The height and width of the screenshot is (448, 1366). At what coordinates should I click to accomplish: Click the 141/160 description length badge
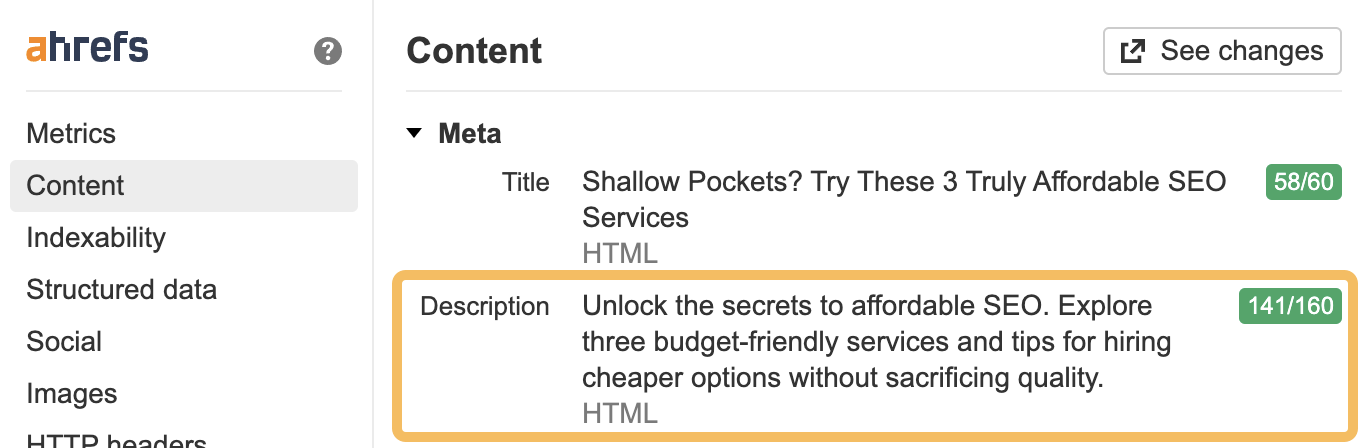click(x=1291, y=306)
